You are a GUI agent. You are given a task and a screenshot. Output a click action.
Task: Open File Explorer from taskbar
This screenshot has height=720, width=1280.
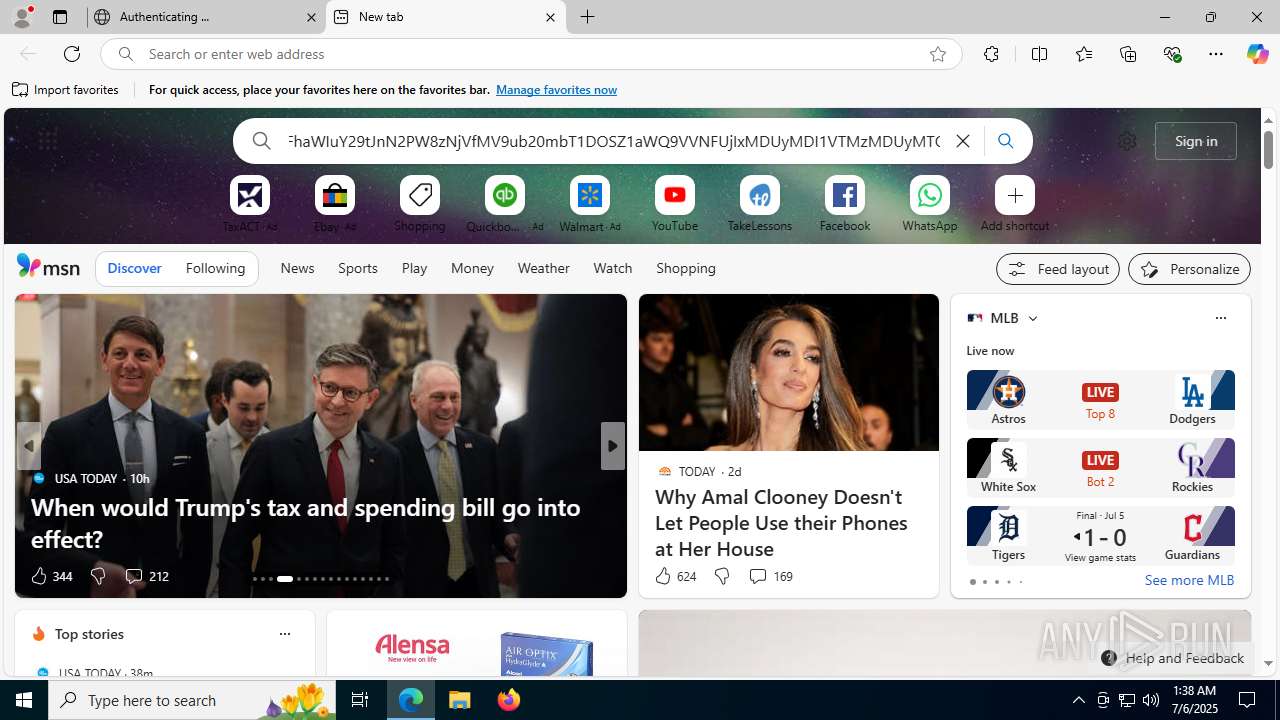pos(460,700)
